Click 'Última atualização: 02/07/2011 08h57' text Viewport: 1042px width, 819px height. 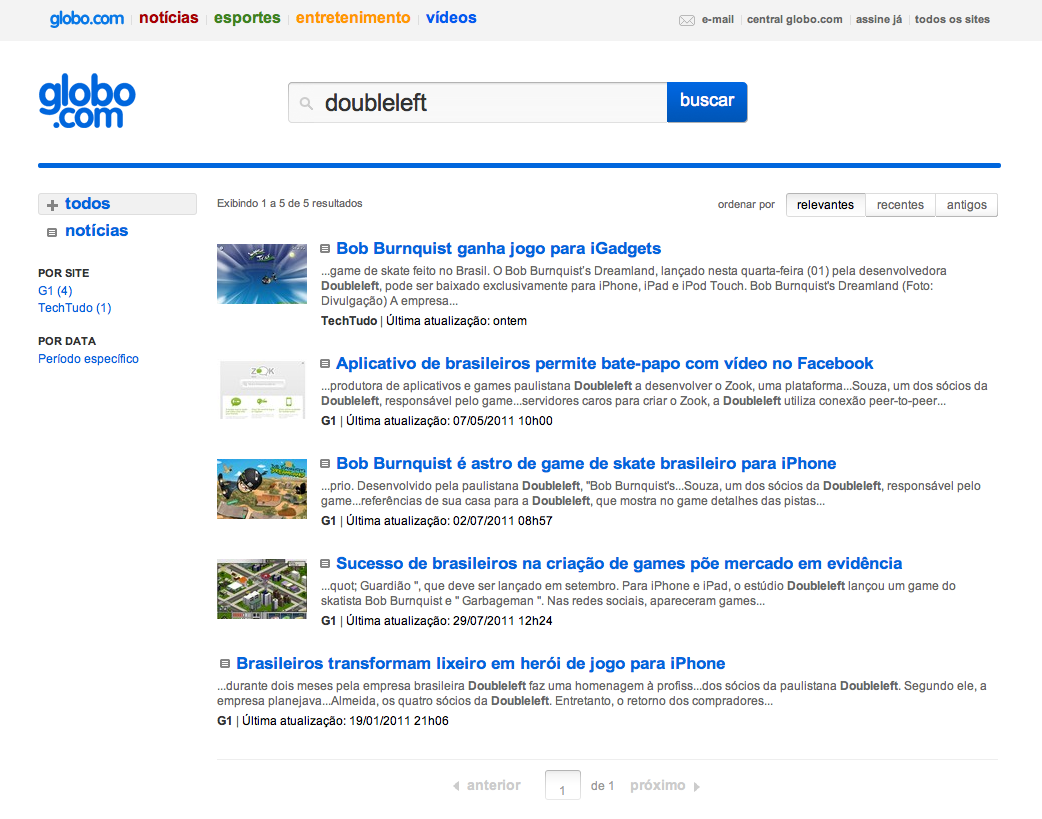coord(449,521)
